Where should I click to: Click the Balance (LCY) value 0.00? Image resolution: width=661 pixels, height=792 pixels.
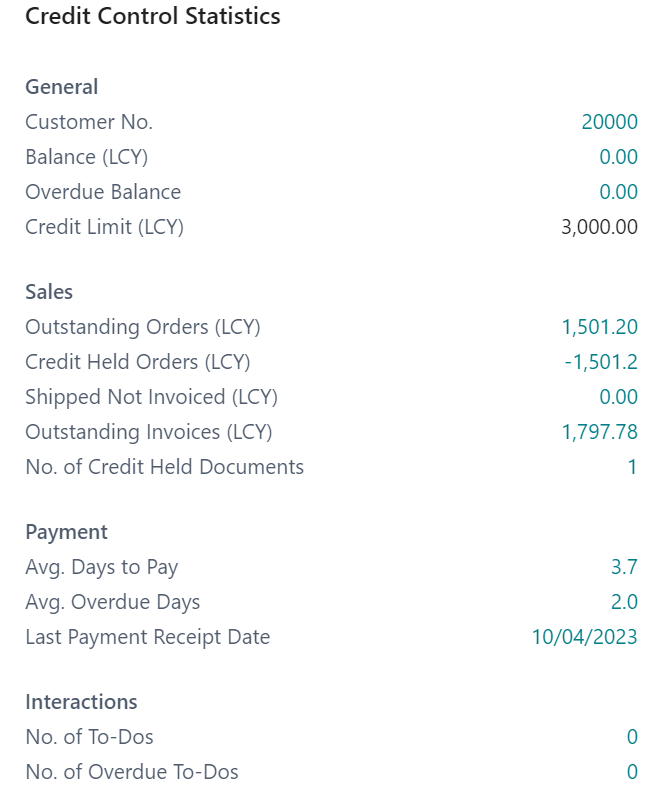pos(618,157)
